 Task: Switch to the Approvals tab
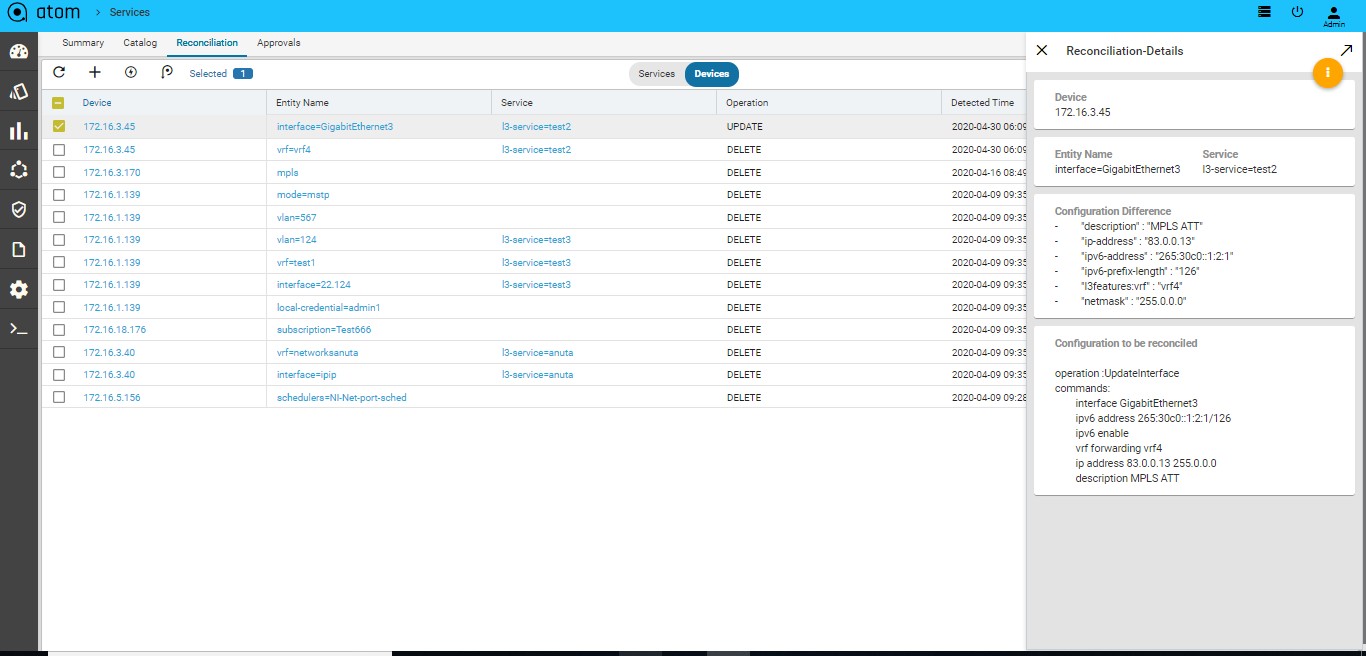pos(279,43)
